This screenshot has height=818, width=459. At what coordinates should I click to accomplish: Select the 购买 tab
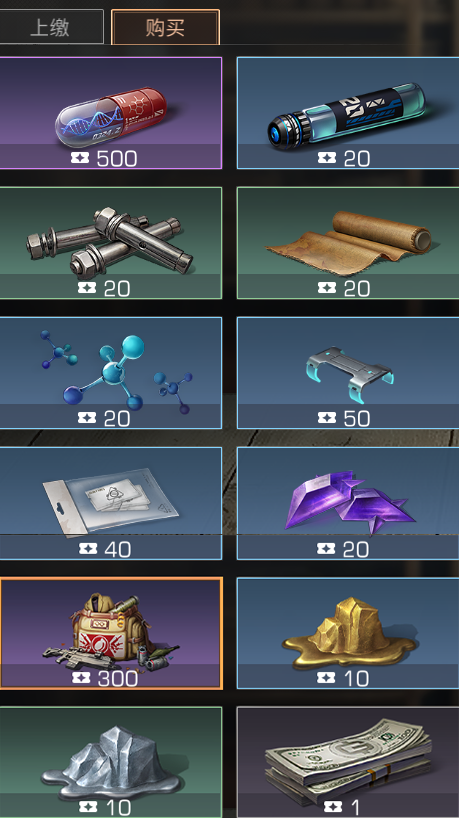click(165, 27)
